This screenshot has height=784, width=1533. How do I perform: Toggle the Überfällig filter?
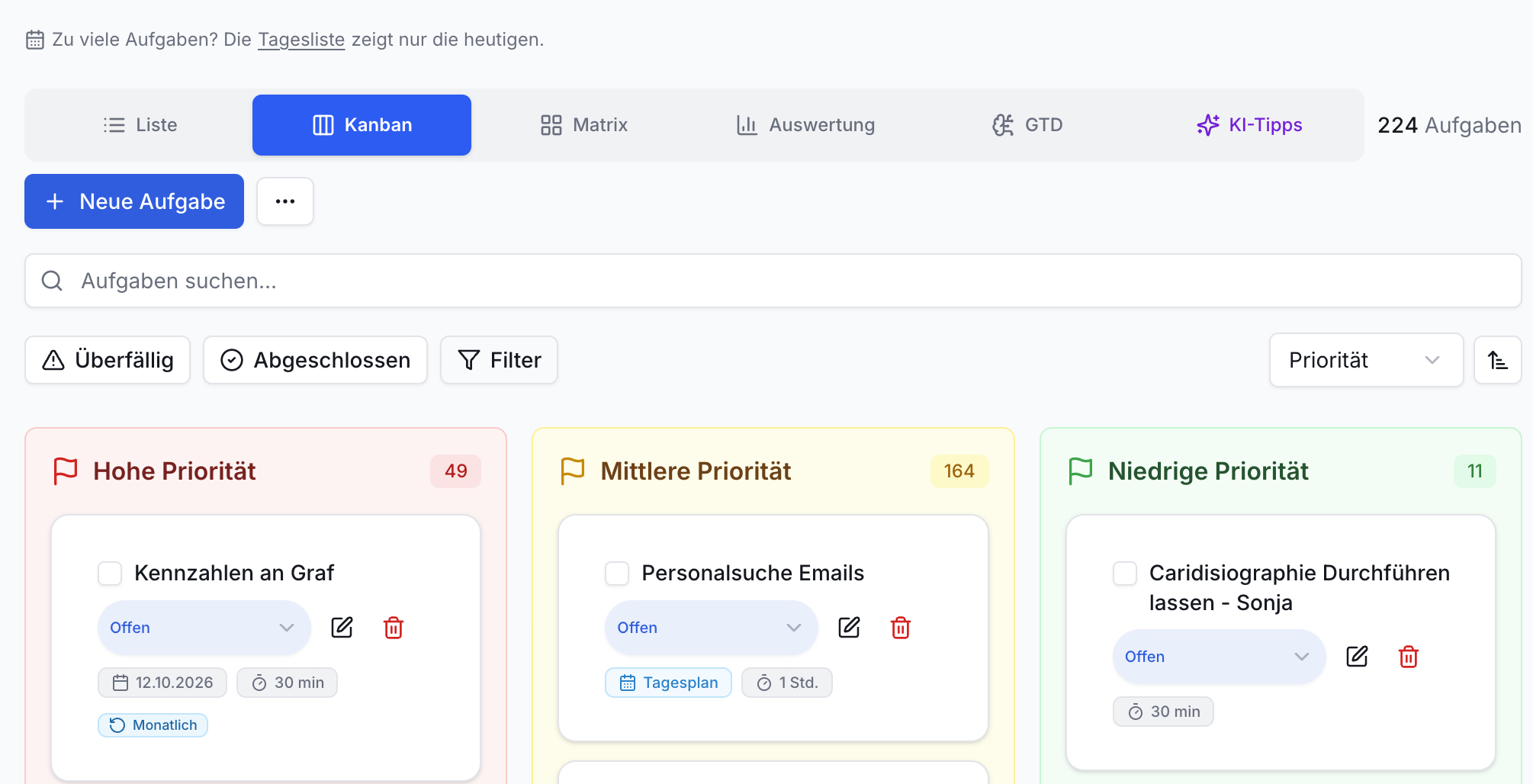click(x=108, y=360)
